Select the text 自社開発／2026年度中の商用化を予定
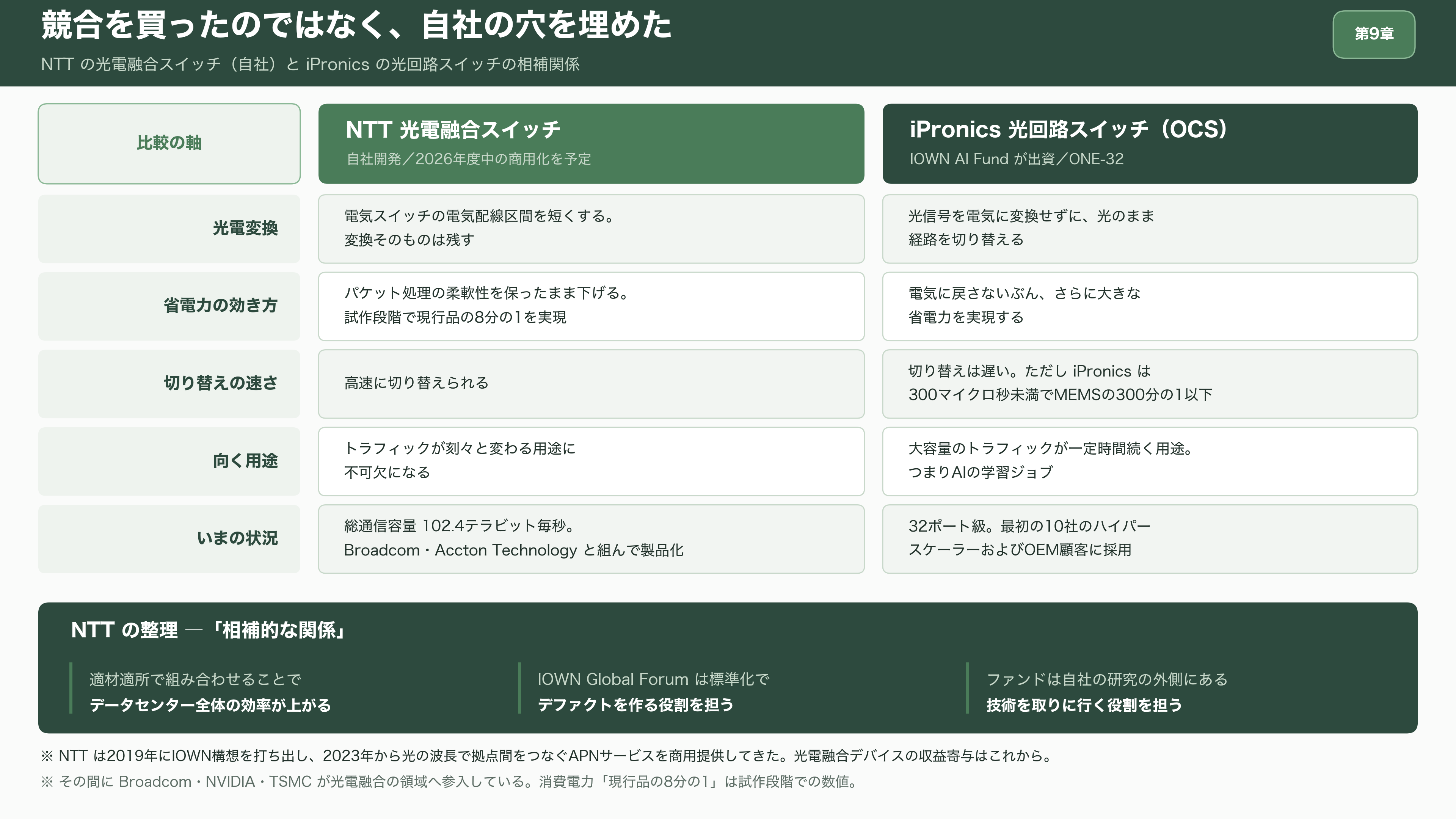Viewport: 1456px width, 819px height. tap(469, 159)
